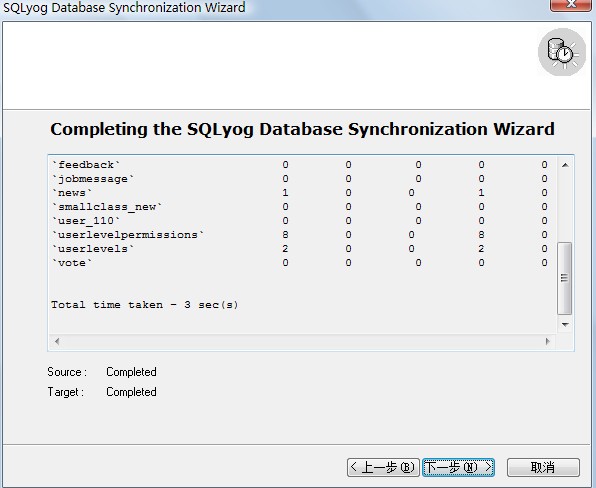Click the `userlevelpermissions` table entry
This screenshot has height=488, width=596.
128,235
